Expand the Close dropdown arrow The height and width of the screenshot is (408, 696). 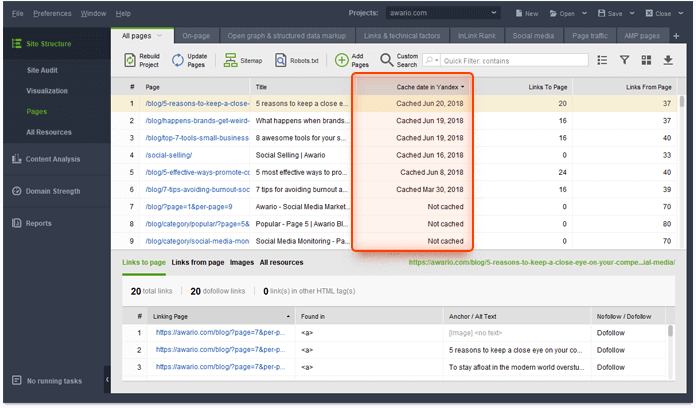coord(680,13)
